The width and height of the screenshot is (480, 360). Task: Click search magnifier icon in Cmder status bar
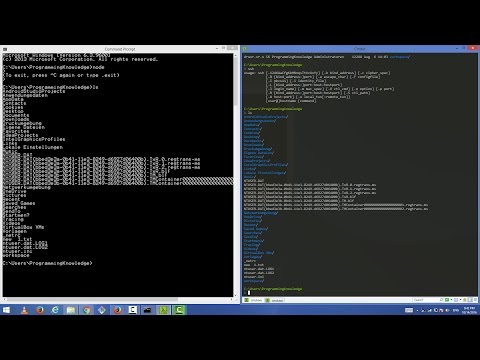pos(441,300)
